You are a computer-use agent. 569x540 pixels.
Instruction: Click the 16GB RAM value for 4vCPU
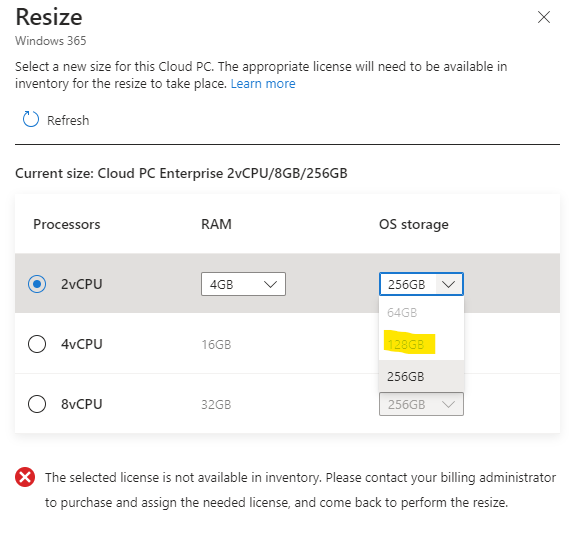click(216, 344)
